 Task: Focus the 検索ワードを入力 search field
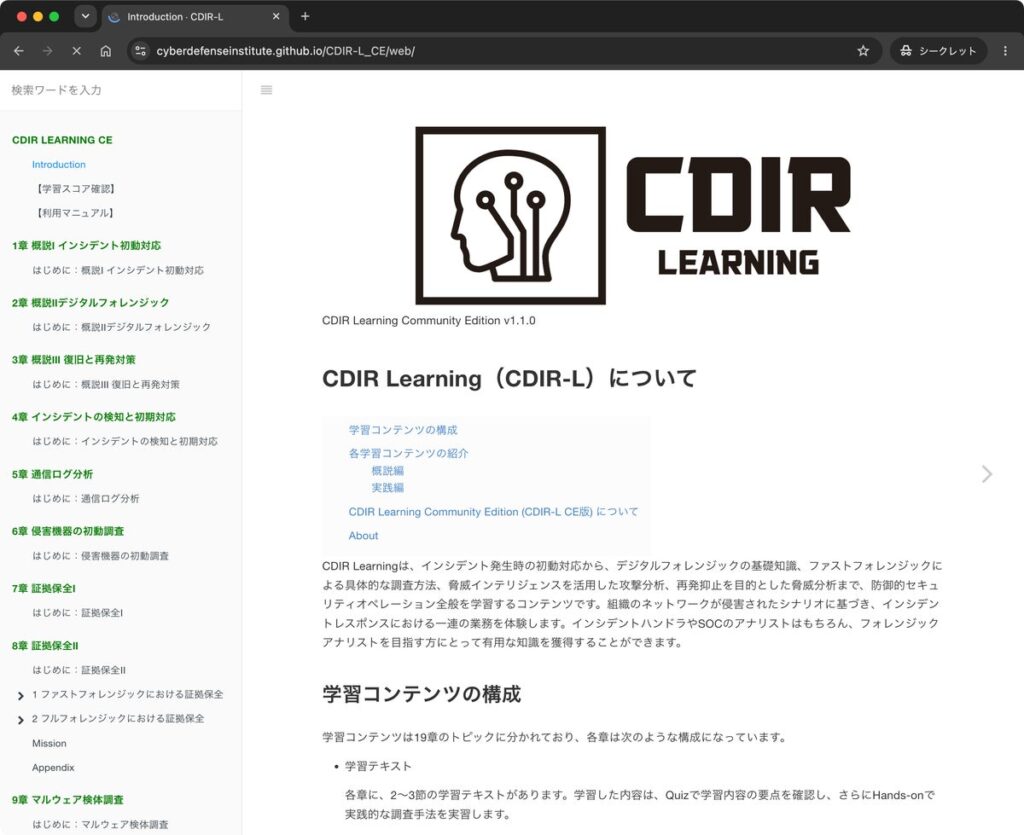point(121,90)
